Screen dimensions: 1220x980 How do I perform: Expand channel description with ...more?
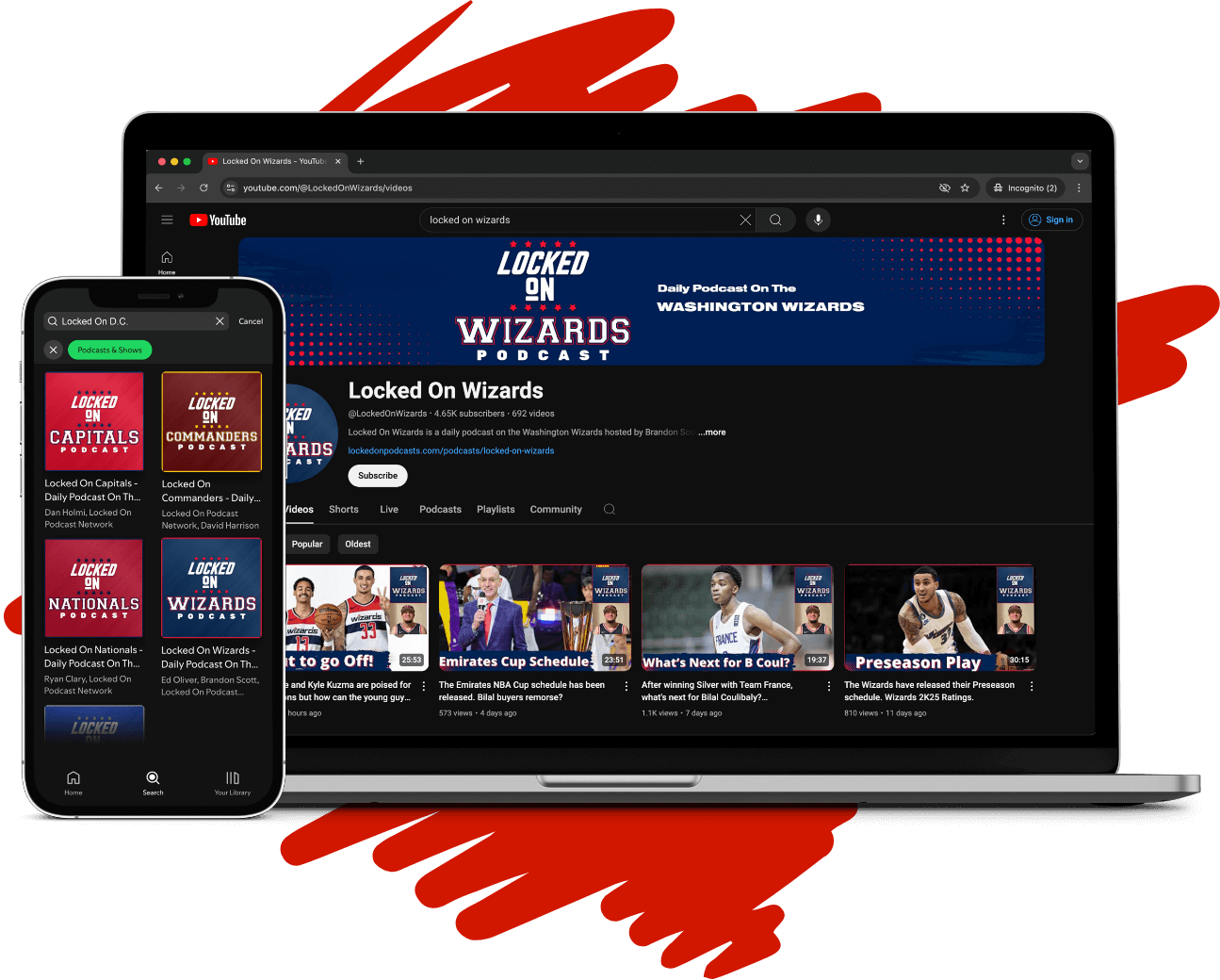(x=712, y=433)
